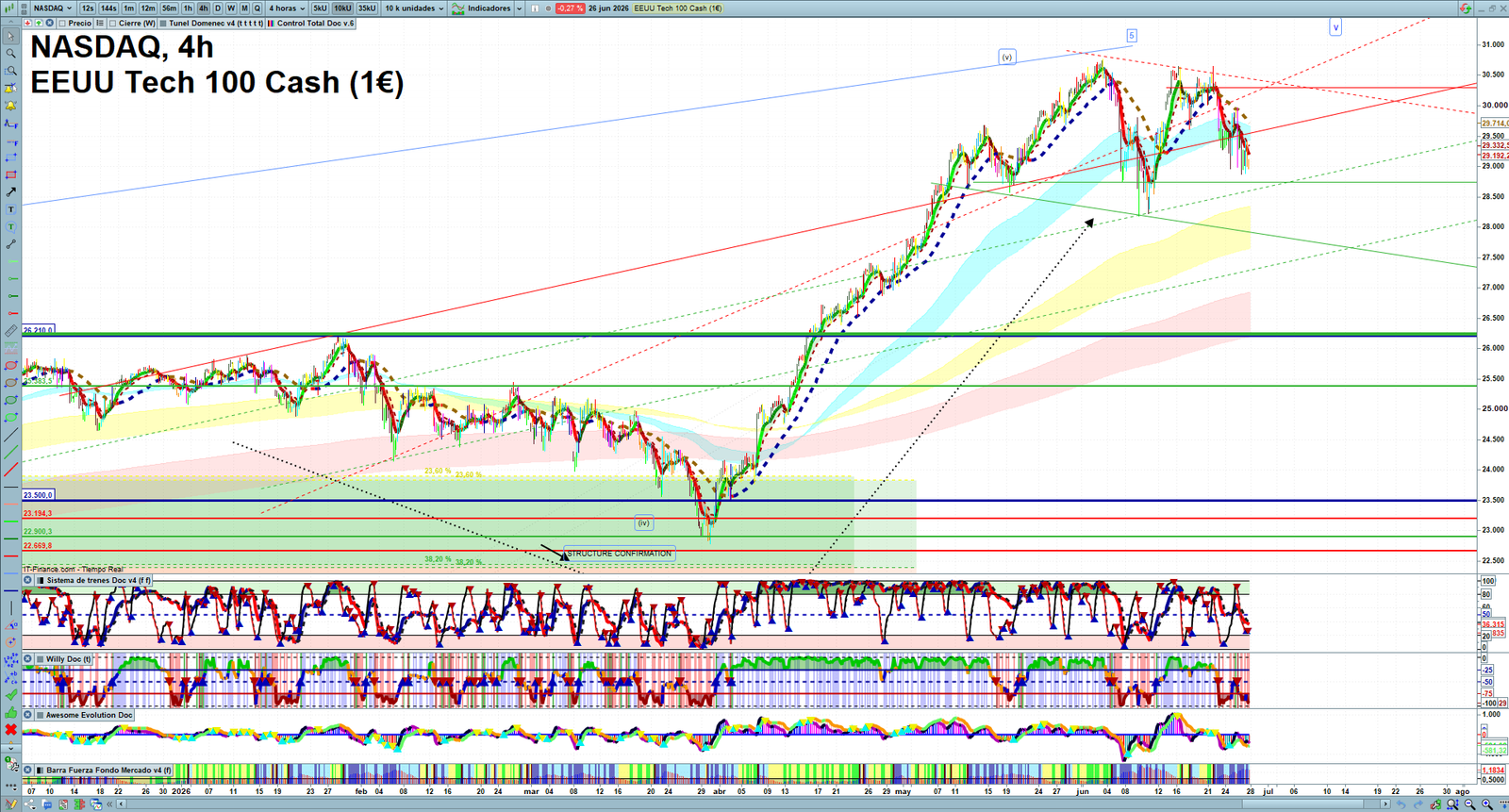
Task: Open the Indicadores button
Action: click(x=481, y=8)
